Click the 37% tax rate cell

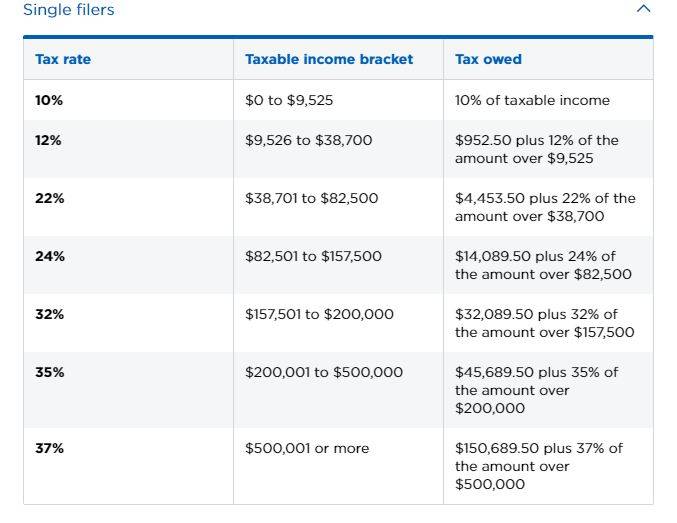pyautogui.click(x=49, y=448)
